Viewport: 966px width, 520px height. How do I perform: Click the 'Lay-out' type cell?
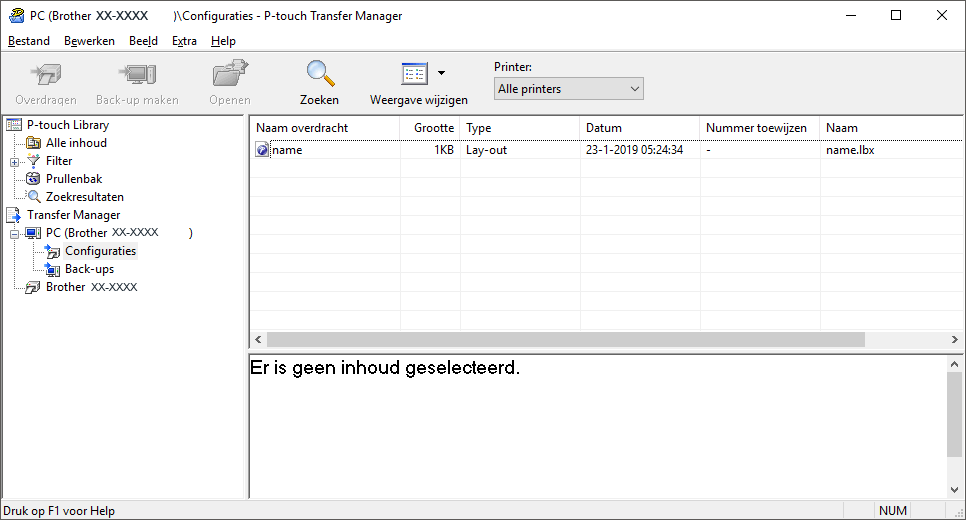click(x=487, y=150)
